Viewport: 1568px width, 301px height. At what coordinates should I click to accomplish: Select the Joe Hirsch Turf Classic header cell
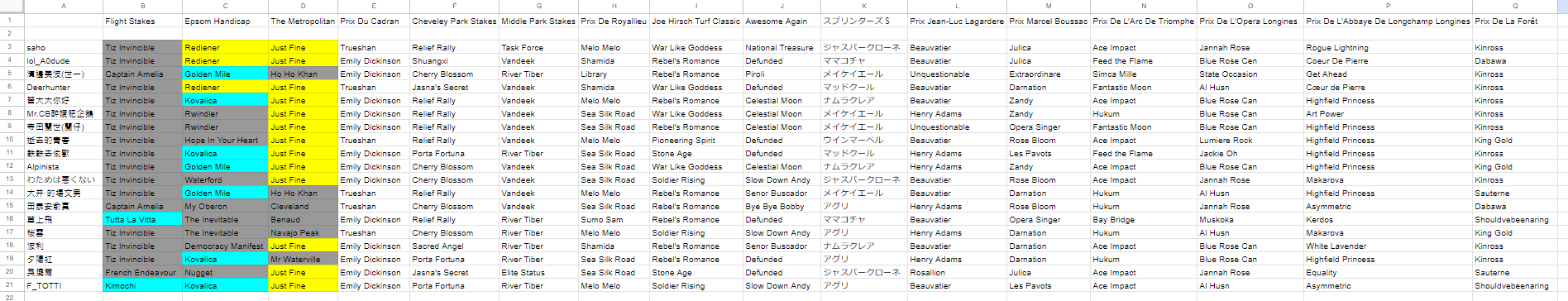pos(696,21)
